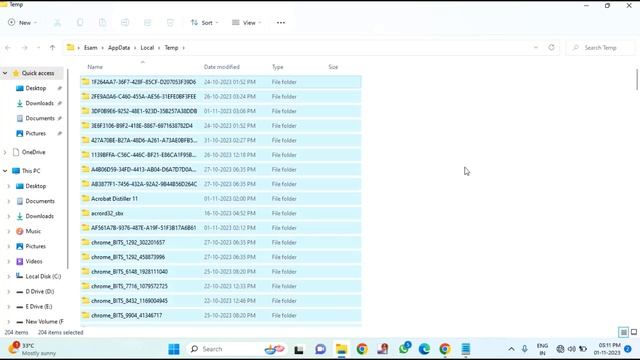Switch to large icons view layout
The image size is (640, 360).
click(634, 333)
